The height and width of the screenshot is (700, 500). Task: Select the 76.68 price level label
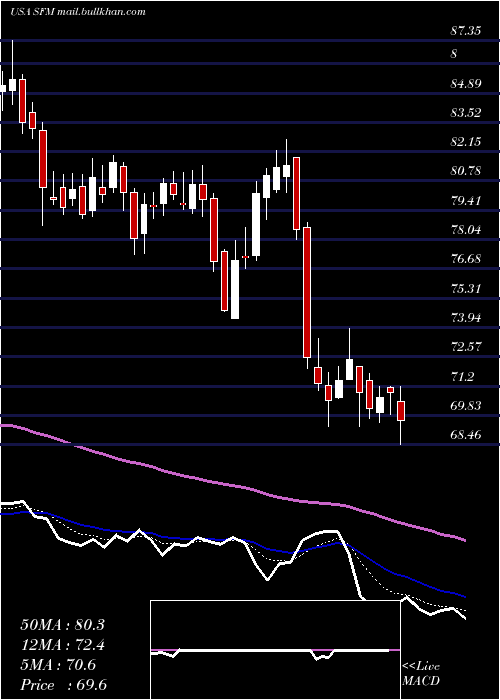466,259
